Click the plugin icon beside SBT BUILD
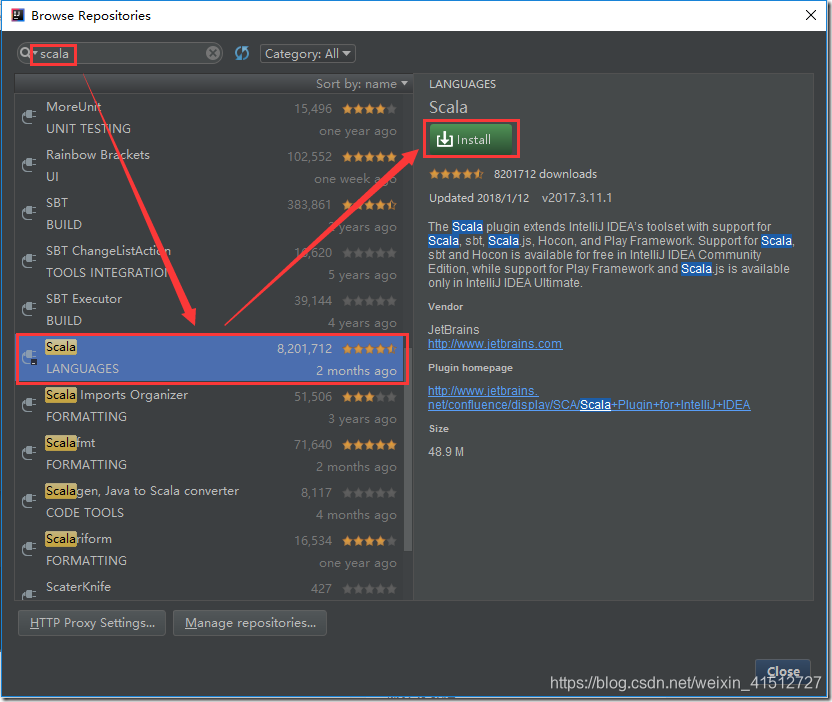This screenshot has width=832, height=702. click(x=29, y=212)
